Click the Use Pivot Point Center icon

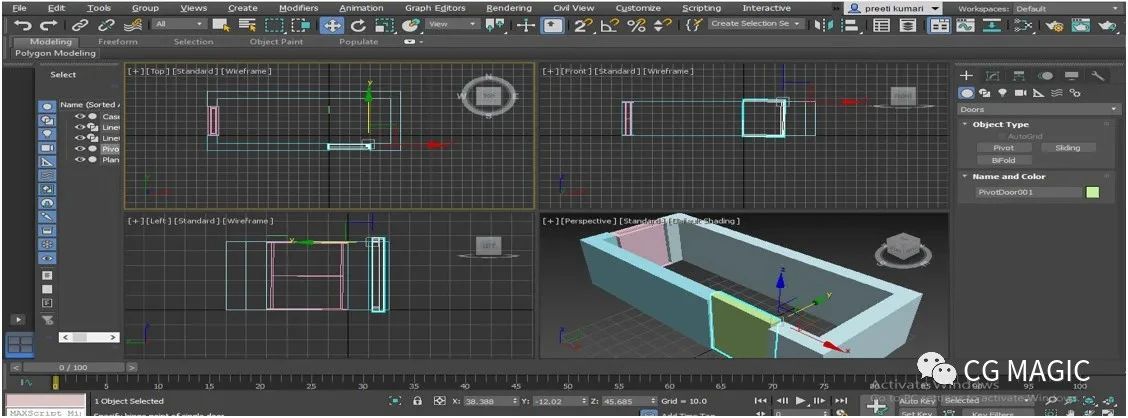[496, 25]
